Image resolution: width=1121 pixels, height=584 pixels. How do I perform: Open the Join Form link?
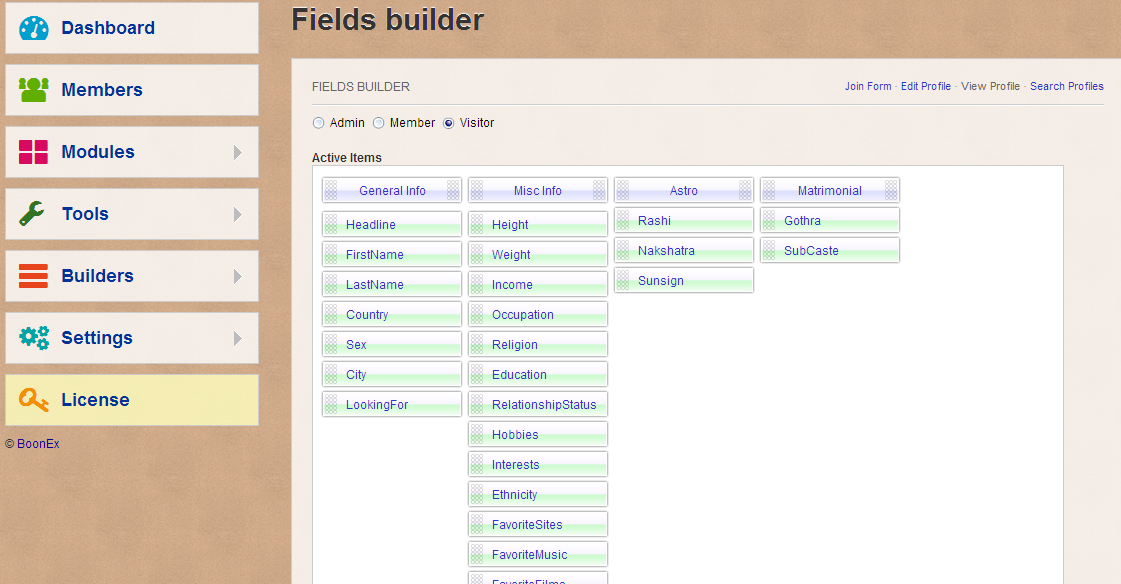[868, 86]
